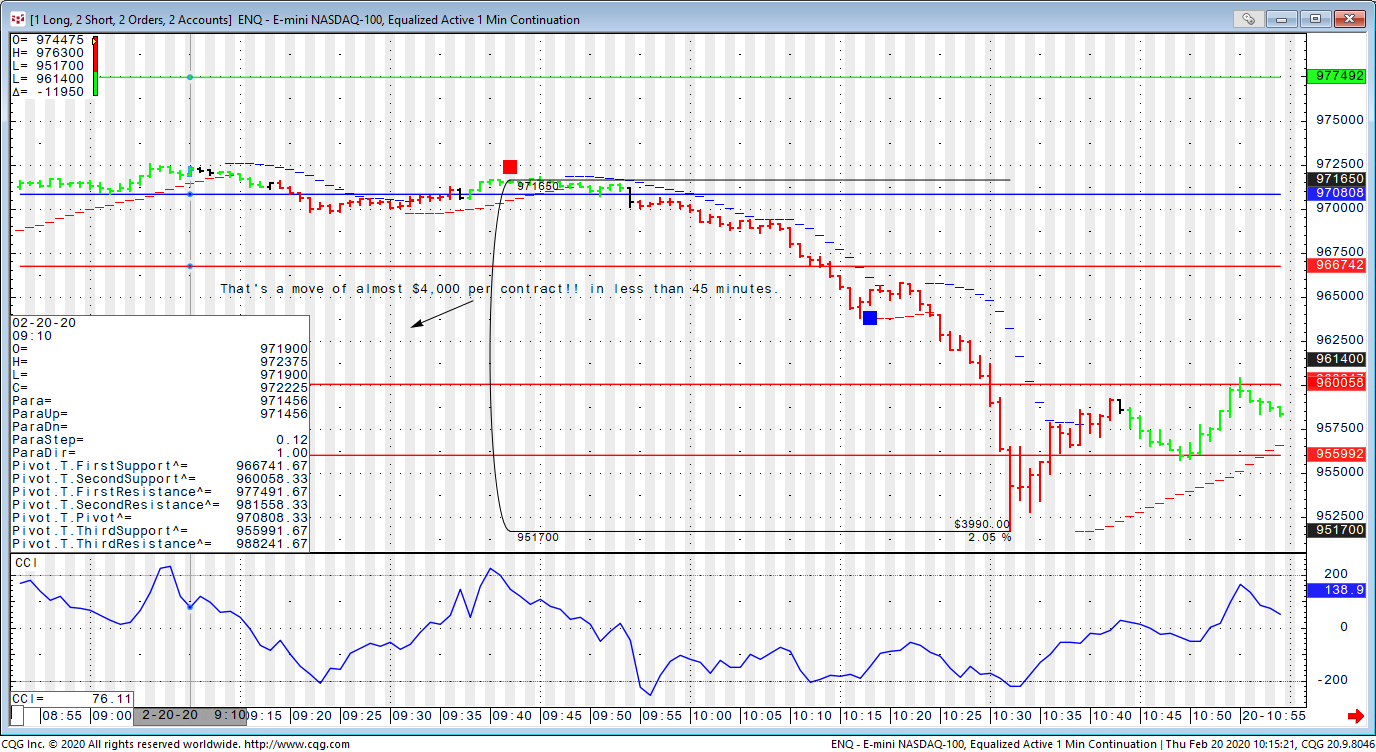Click the CCI study label in lower pane

pyautogui.click(x=27, y=564)
